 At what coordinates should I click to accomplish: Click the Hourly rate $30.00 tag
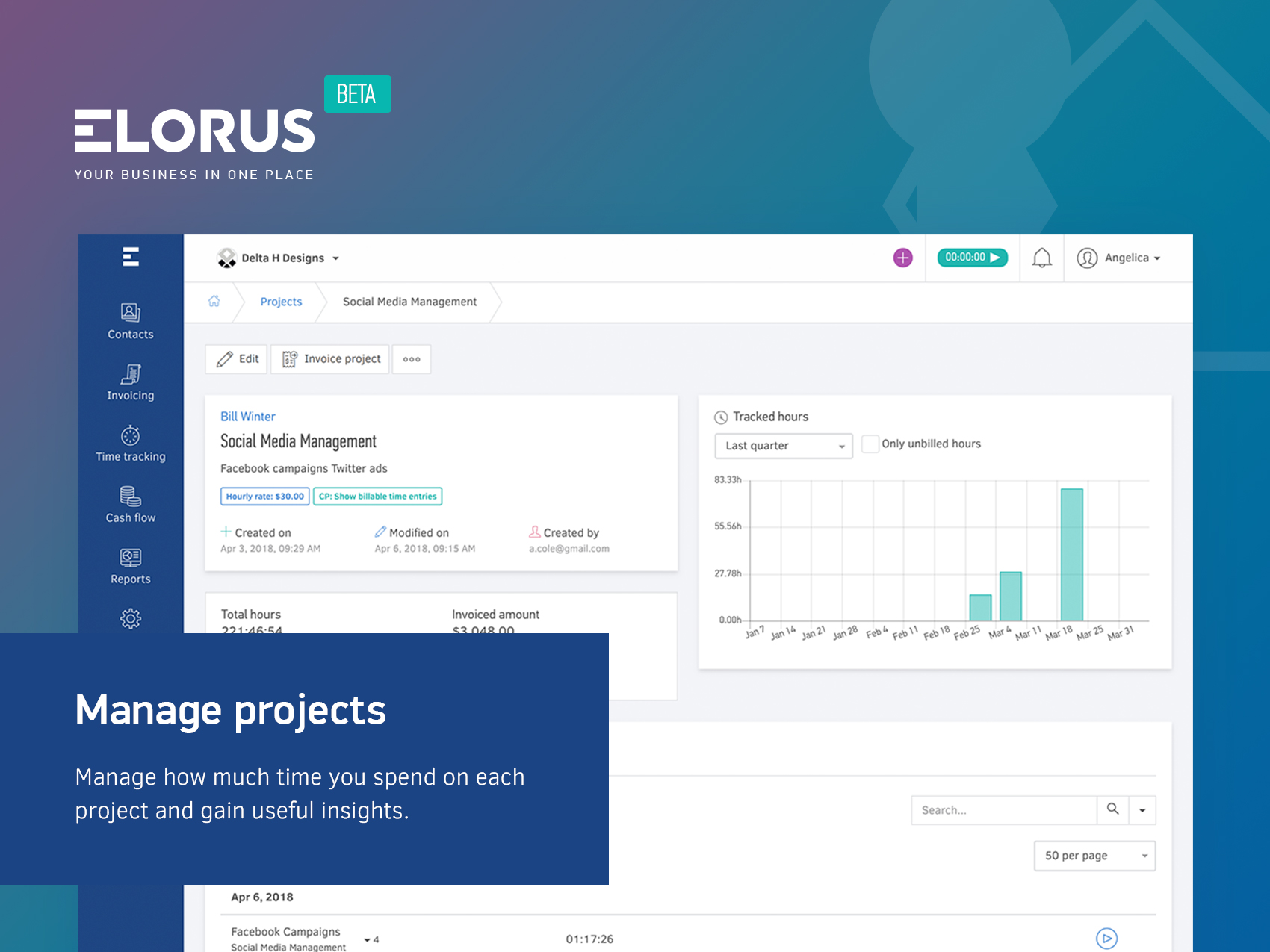[265, 497]
